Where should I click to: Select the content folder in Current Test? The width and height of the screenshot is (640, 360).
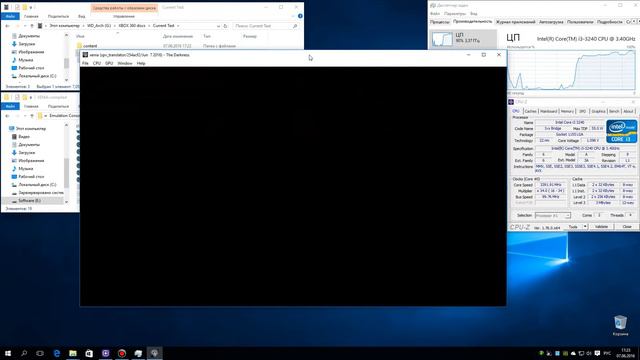click(x=90, y=46)
